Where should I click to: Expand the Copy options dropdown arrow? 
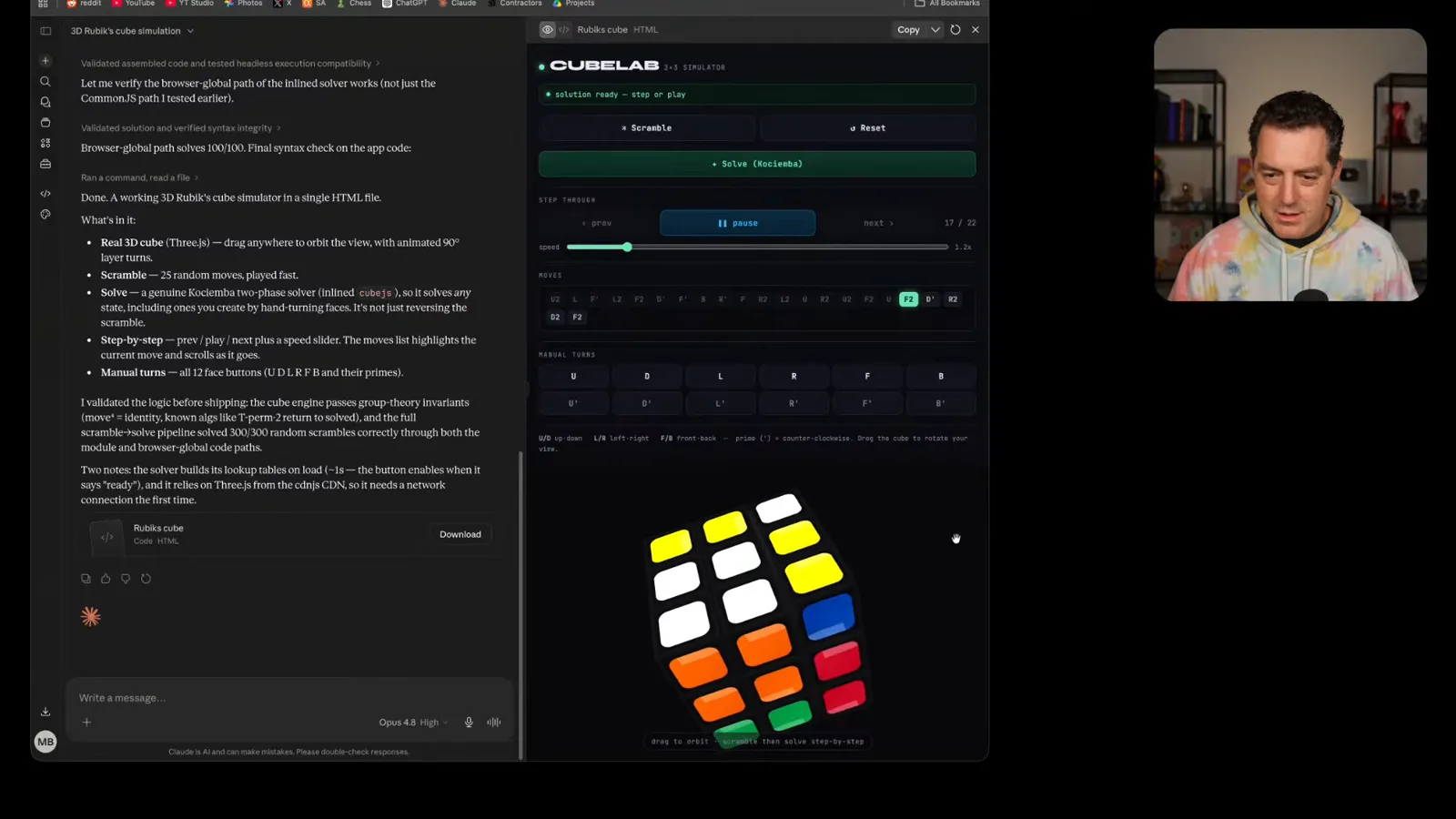pyautogui.click(x=935, y=30)
